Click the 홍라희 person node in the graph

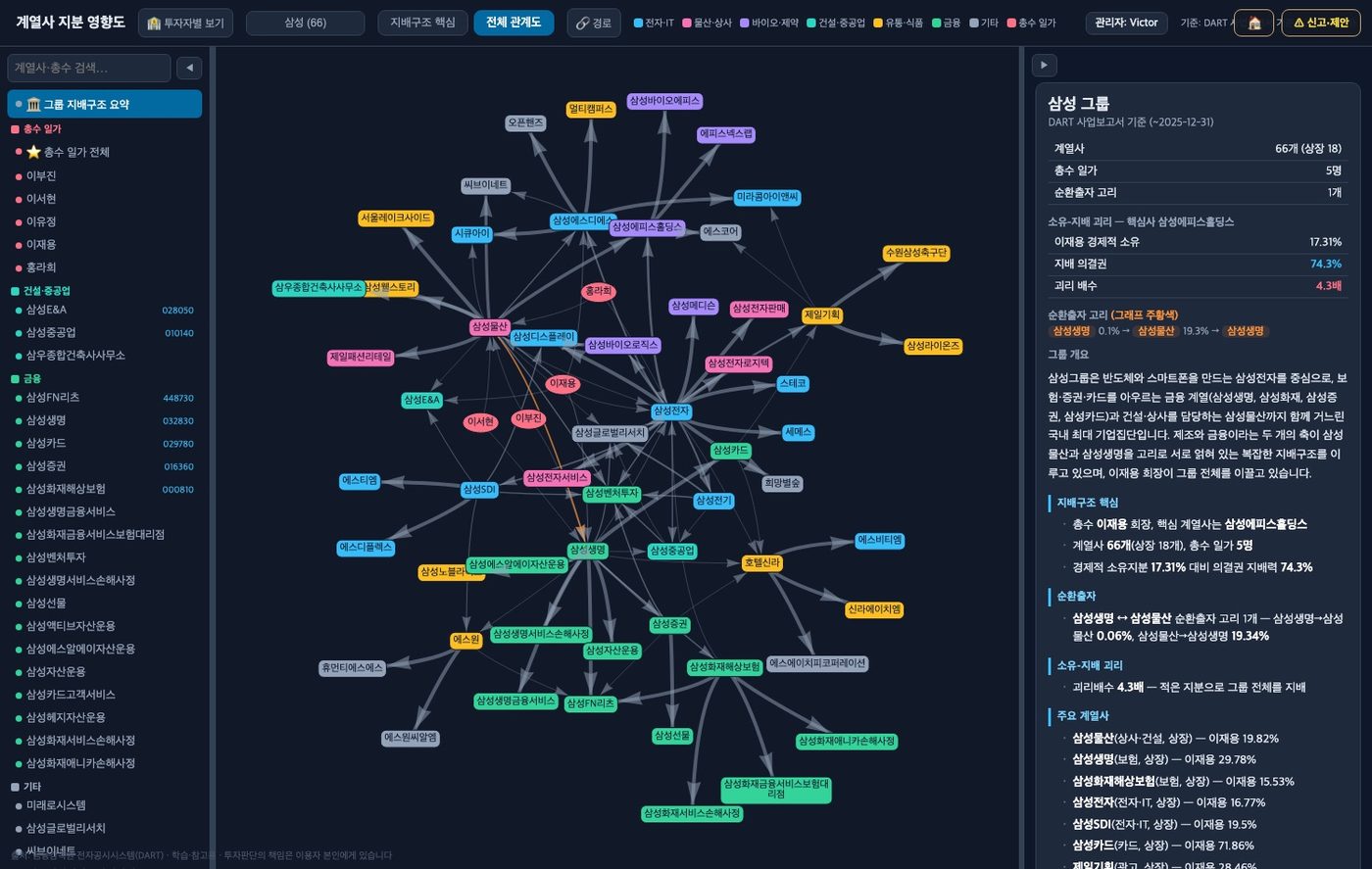coord(598,292)
